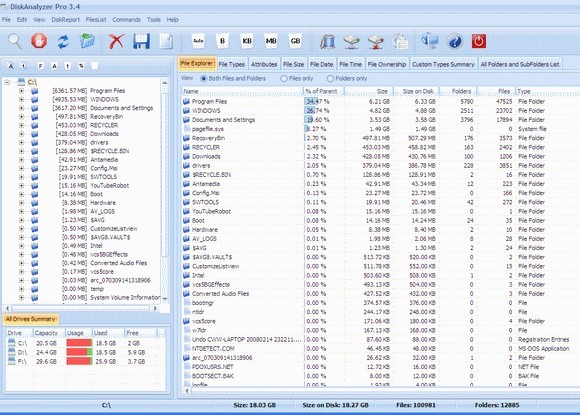The image size is (580, 415).
Task: Click the C:\ drive icon in drives summary
Action: point(11,343)
